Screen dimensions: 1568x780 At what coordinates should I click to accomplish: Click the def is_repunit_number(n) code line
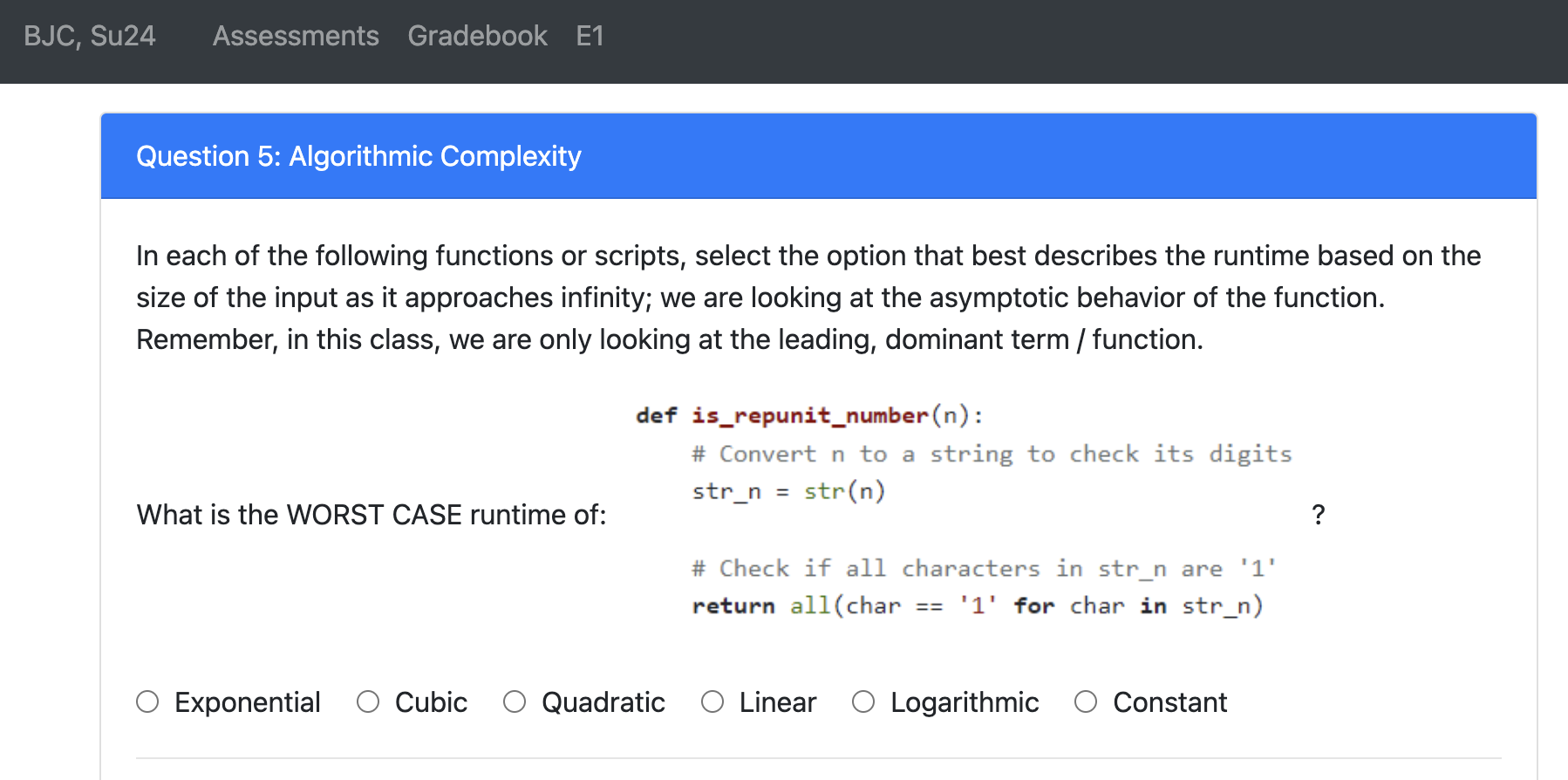[809, 415]
